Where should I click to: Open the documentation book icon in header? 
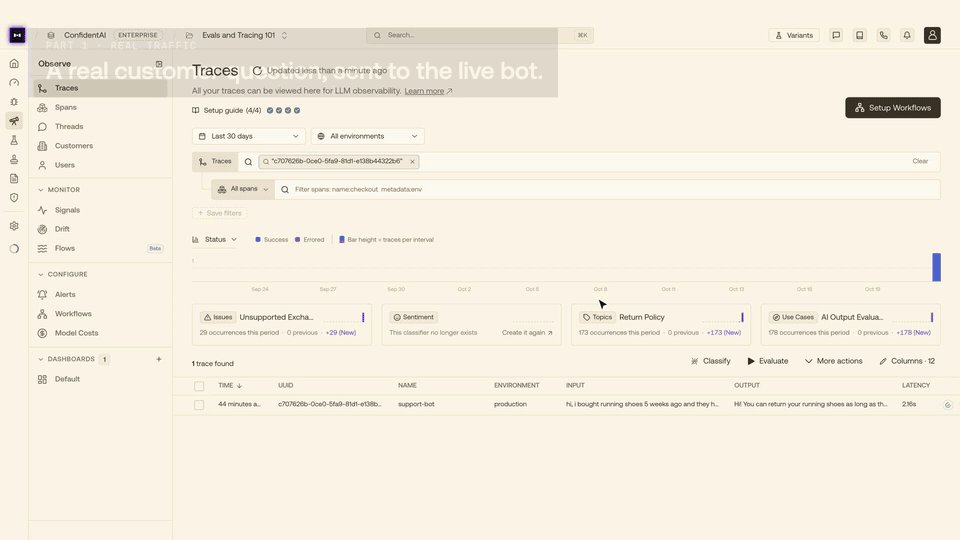(x=860, y=36)
